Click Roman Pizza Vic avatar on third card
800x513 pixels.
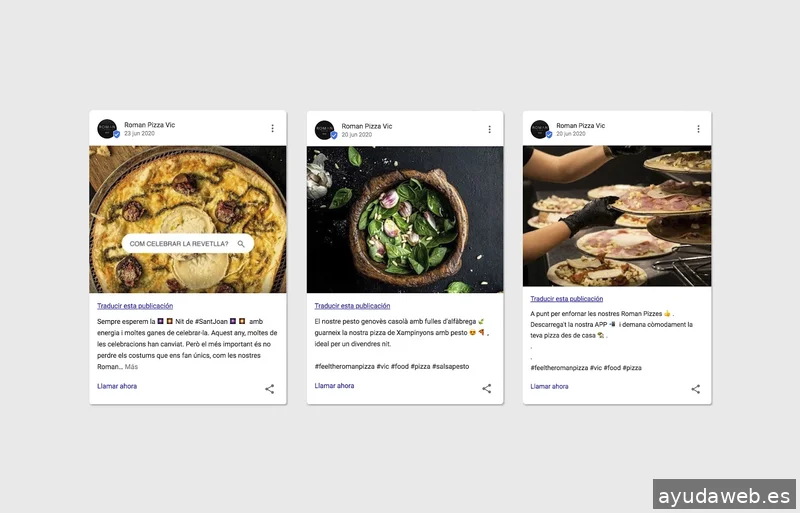click(540, 129)
